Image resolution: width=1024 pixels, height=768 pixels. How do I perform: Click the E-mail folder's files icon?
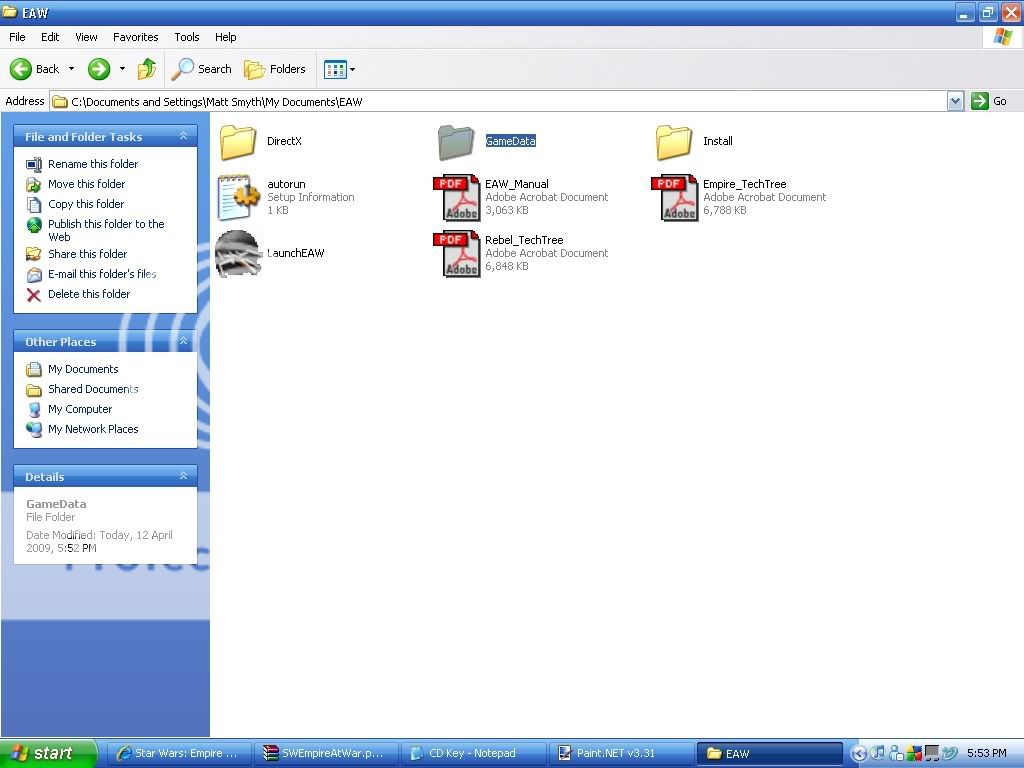click(34, 275)
